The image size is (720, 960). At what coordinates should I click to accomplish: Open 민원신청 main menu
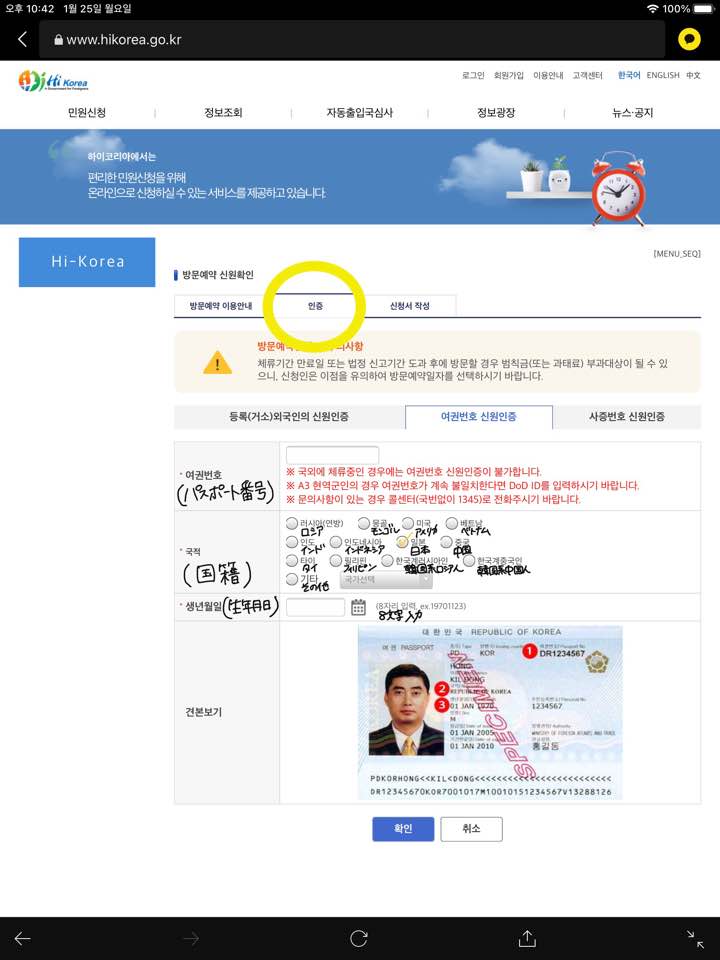[87, 113]
